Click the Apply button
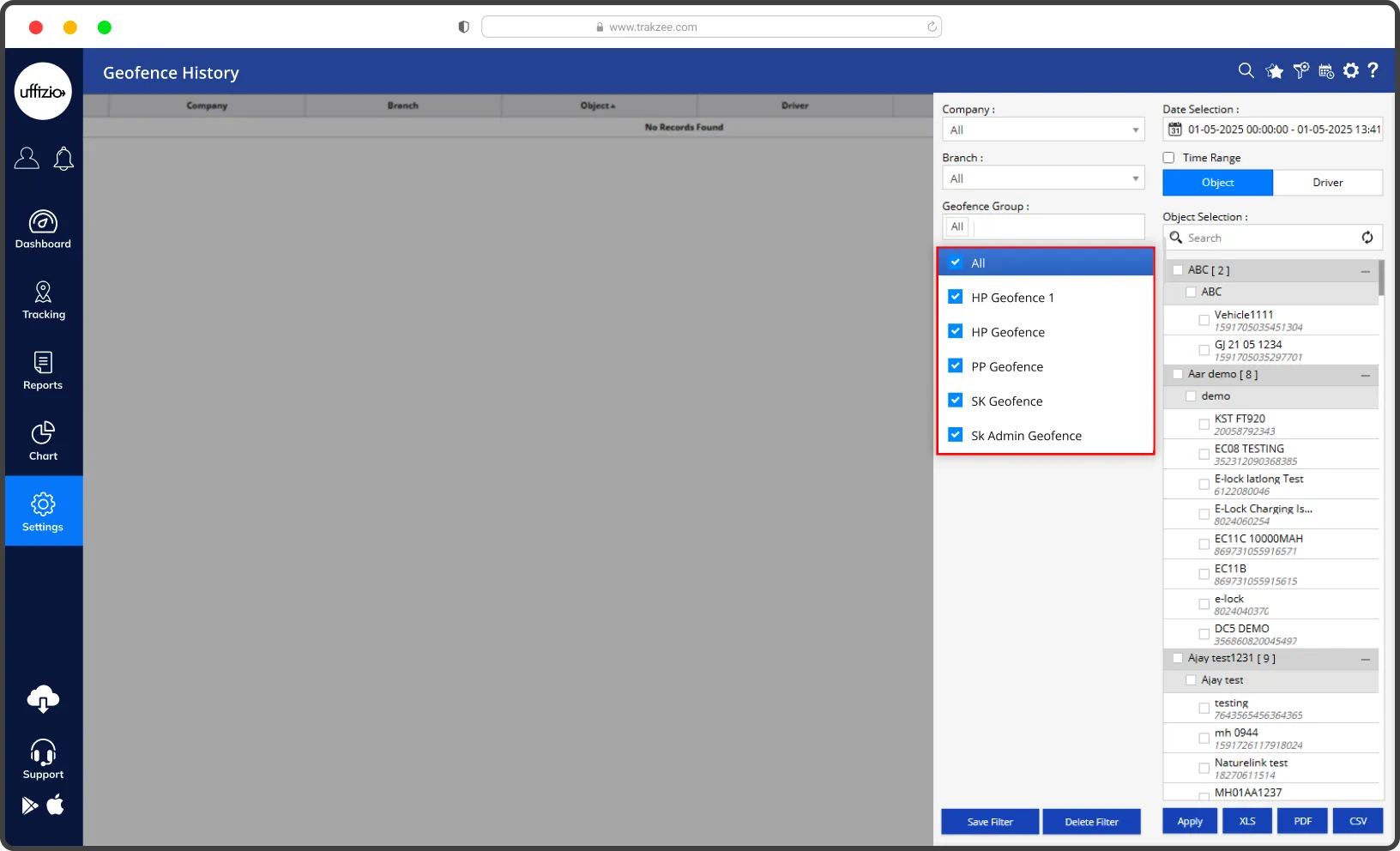1400x851 pixels. pos(1189,821)
